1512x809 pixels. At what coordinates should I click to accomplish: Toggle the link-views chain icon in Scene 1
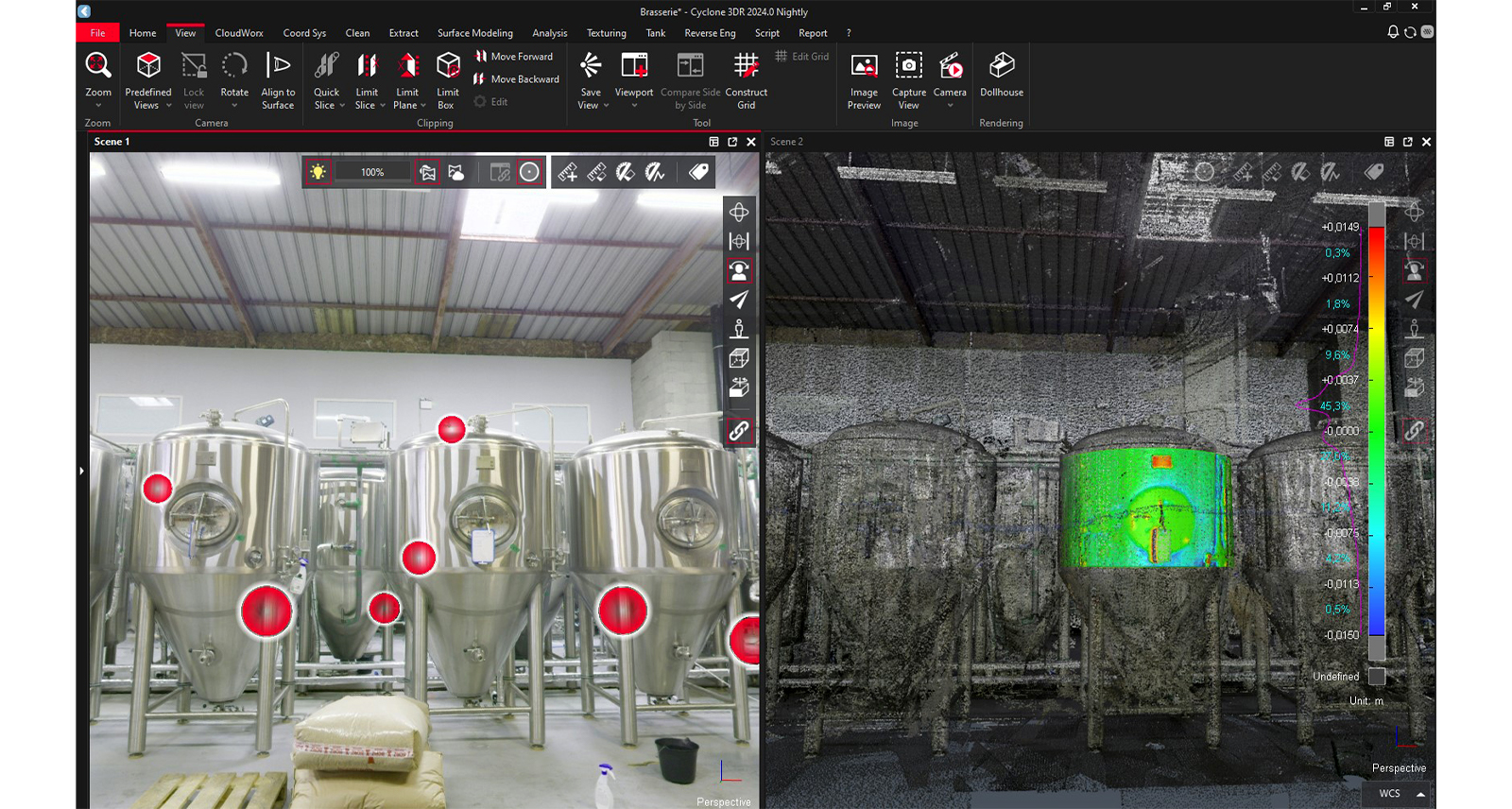[739, 431]
